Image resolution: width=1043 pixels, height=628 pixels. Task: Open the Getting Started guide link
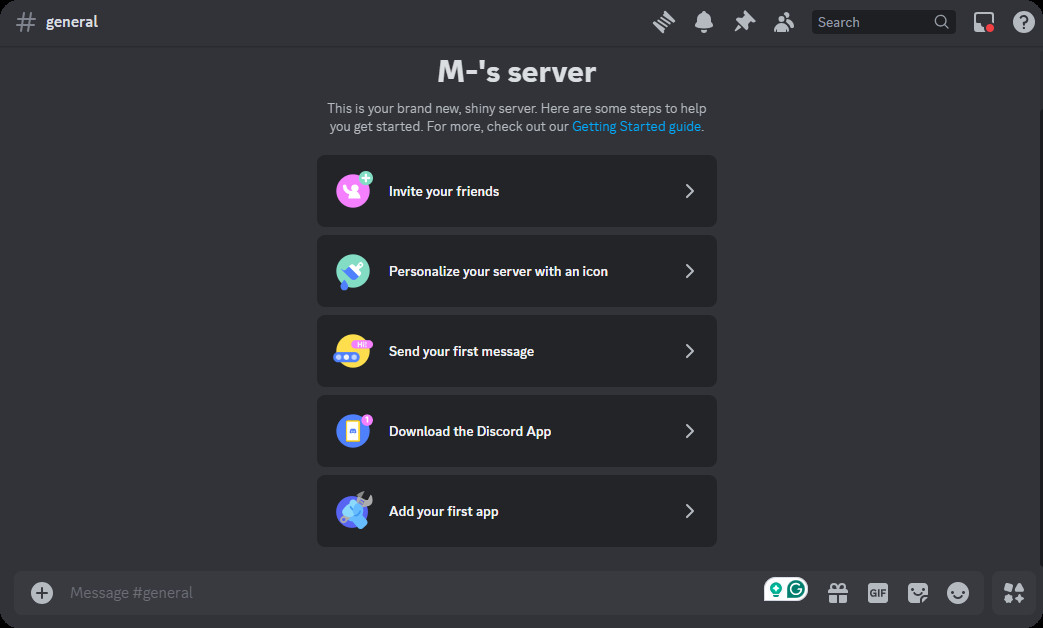pos(636,126)
